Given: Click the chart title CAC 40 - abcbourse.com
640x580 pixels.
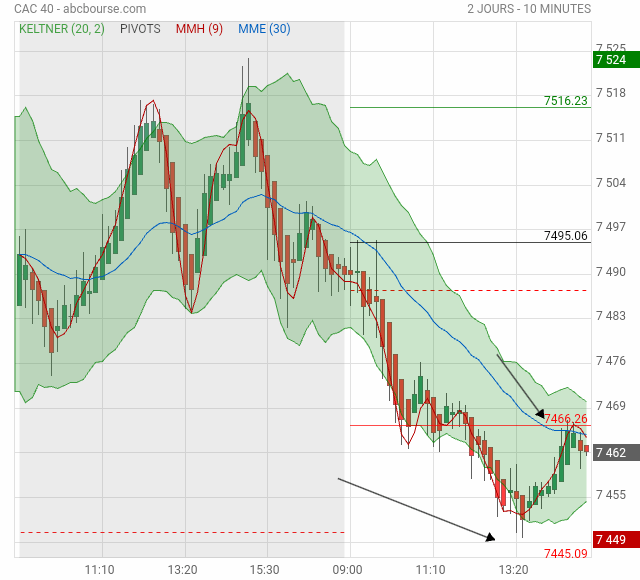Looking at the screenshot, I should [x=80, y=9].
